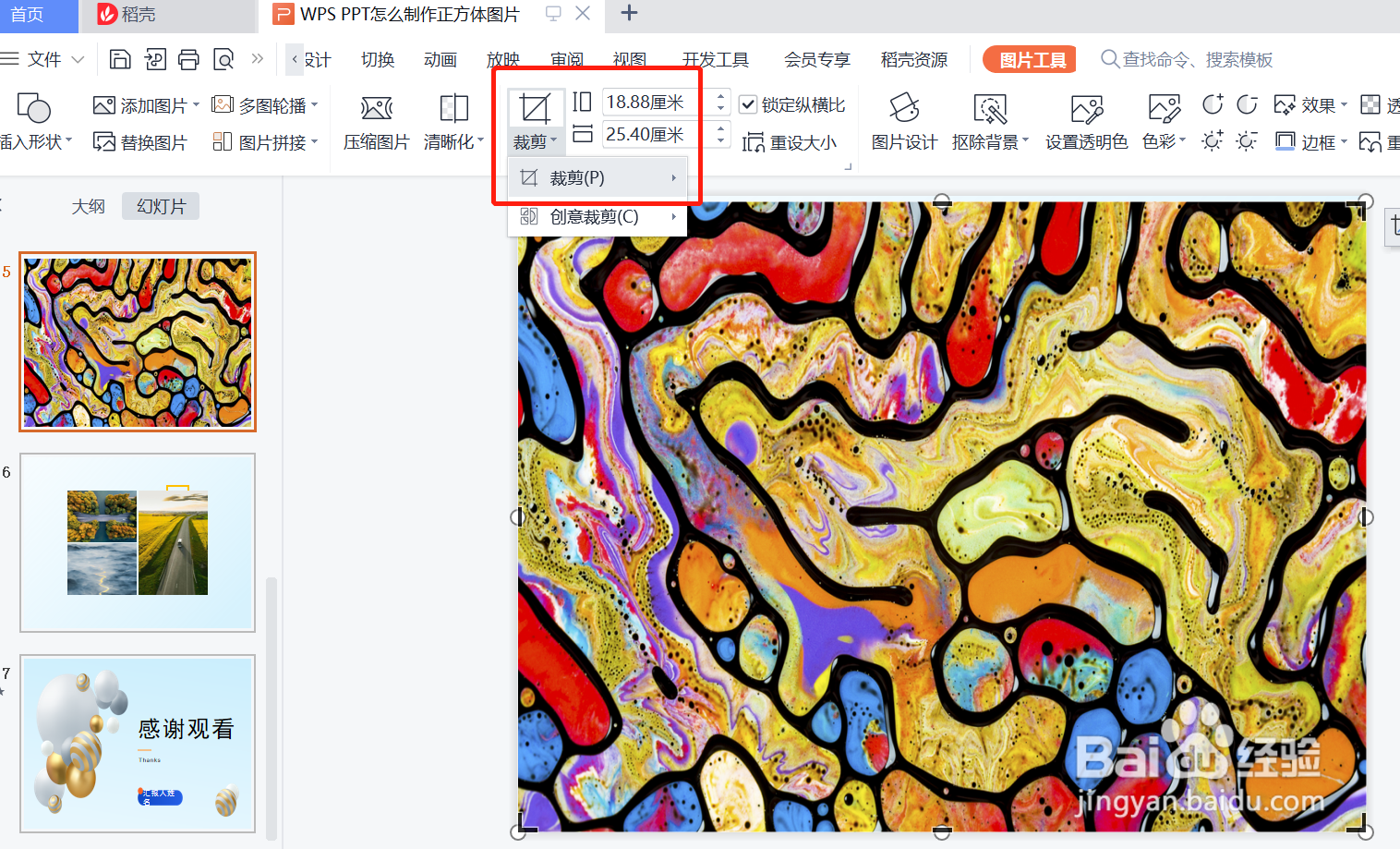Viewport: 1400px width, 849px height.
Task: Click 添加图片 button
Action: pos(140,105)
